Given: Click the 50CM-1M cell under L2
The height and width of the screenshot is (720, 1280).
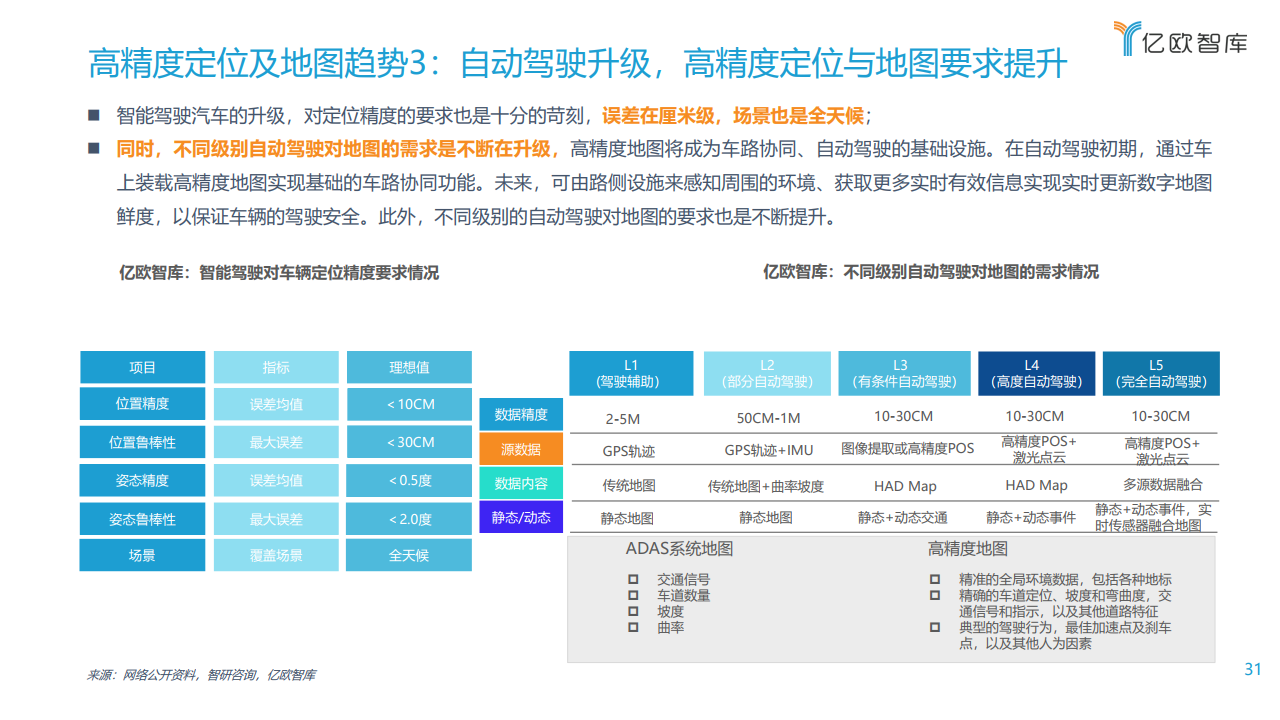Looking at the screenshot, I should [768, 417].
